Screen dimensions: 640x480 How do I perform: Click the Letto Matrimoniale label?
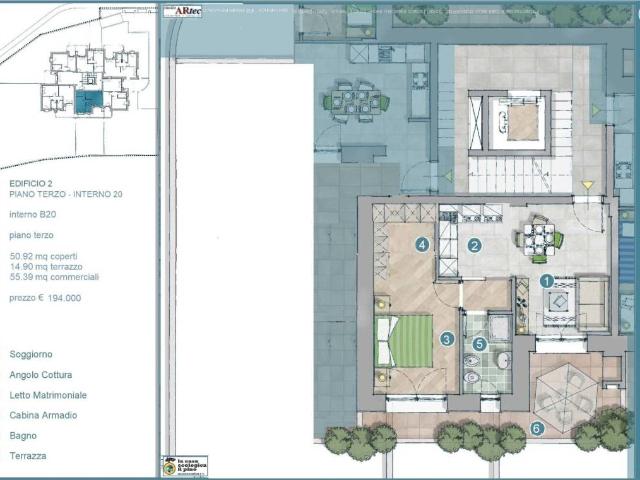tap(48, 395)
